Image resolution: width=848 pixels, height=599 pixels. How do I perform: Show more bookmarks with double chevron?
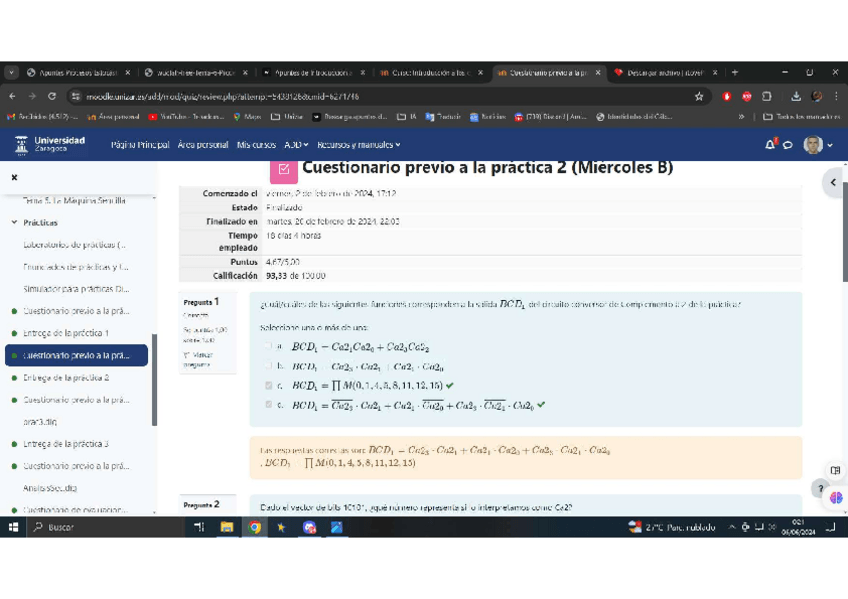[741, 116]
